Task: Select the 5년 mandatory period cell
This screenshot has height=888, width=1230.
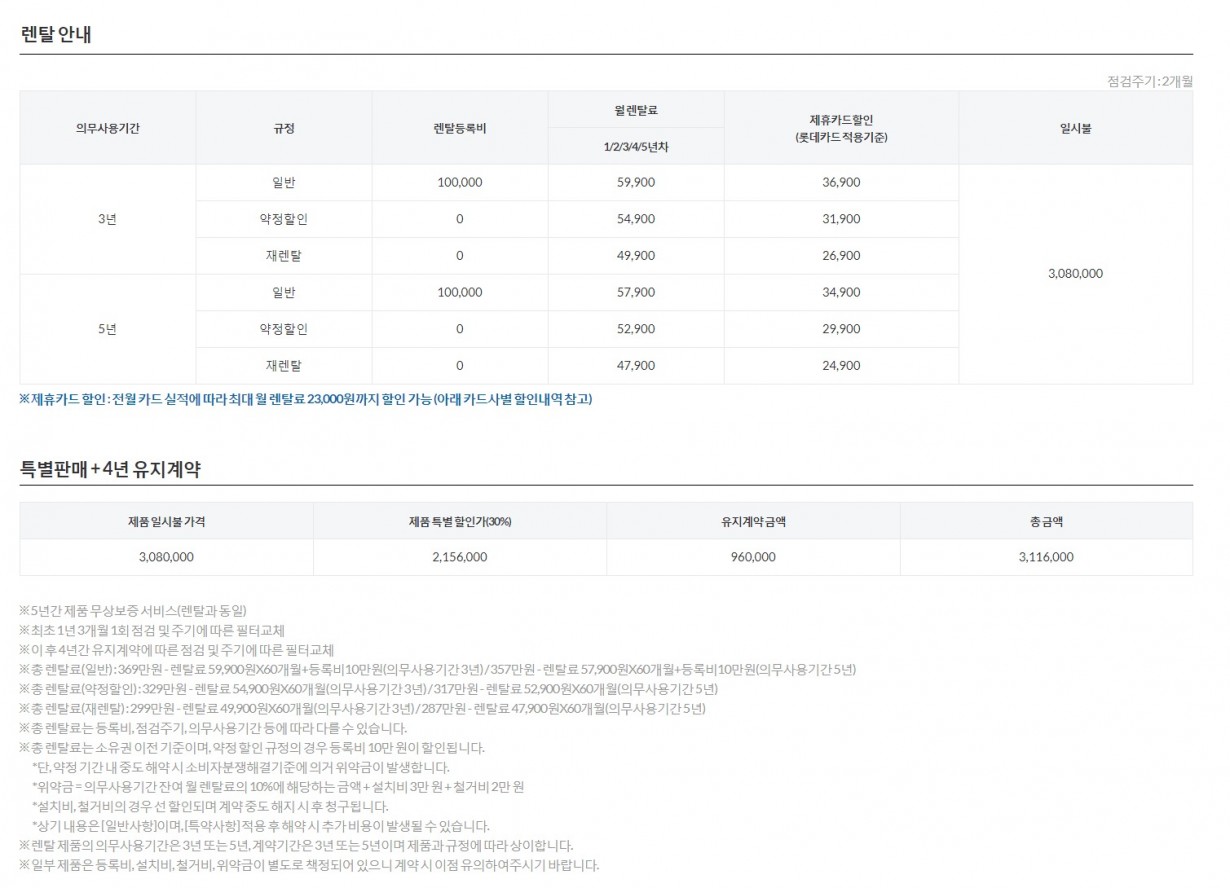Action: (x=107, y=329)
